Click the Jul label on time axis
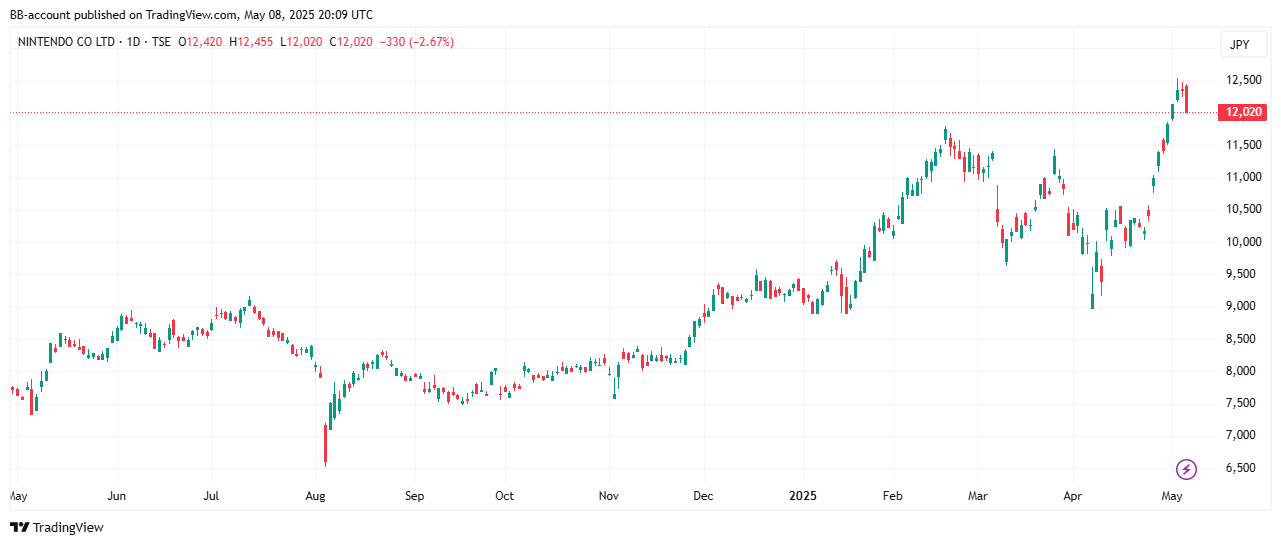Image resolution: width=1281 pixels, height=545 pixels. [211, 496]
